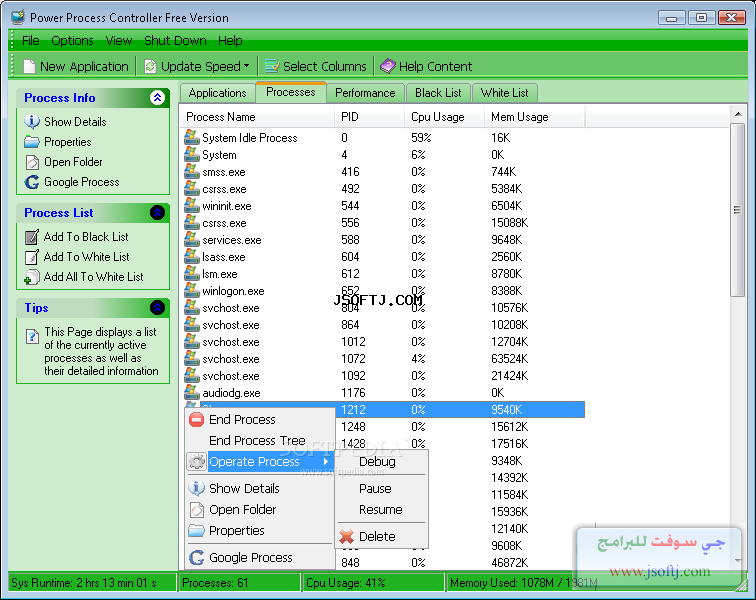Click the scrollbar up arrow
The height and width of the screenshot is (600, 756).
(x=738, y=114)
